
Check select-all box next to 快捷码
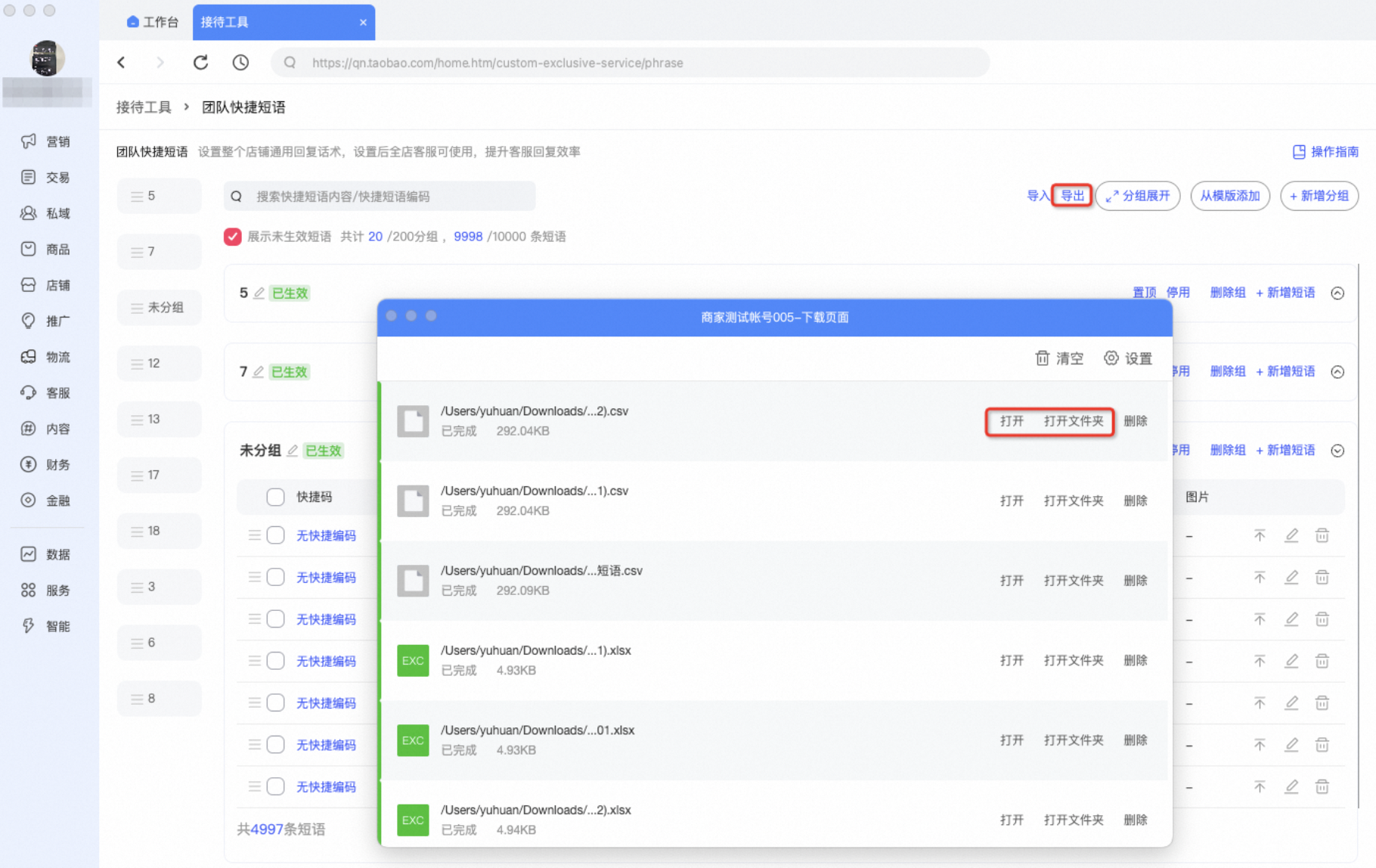pyautogui.click(x=275, y=497)
